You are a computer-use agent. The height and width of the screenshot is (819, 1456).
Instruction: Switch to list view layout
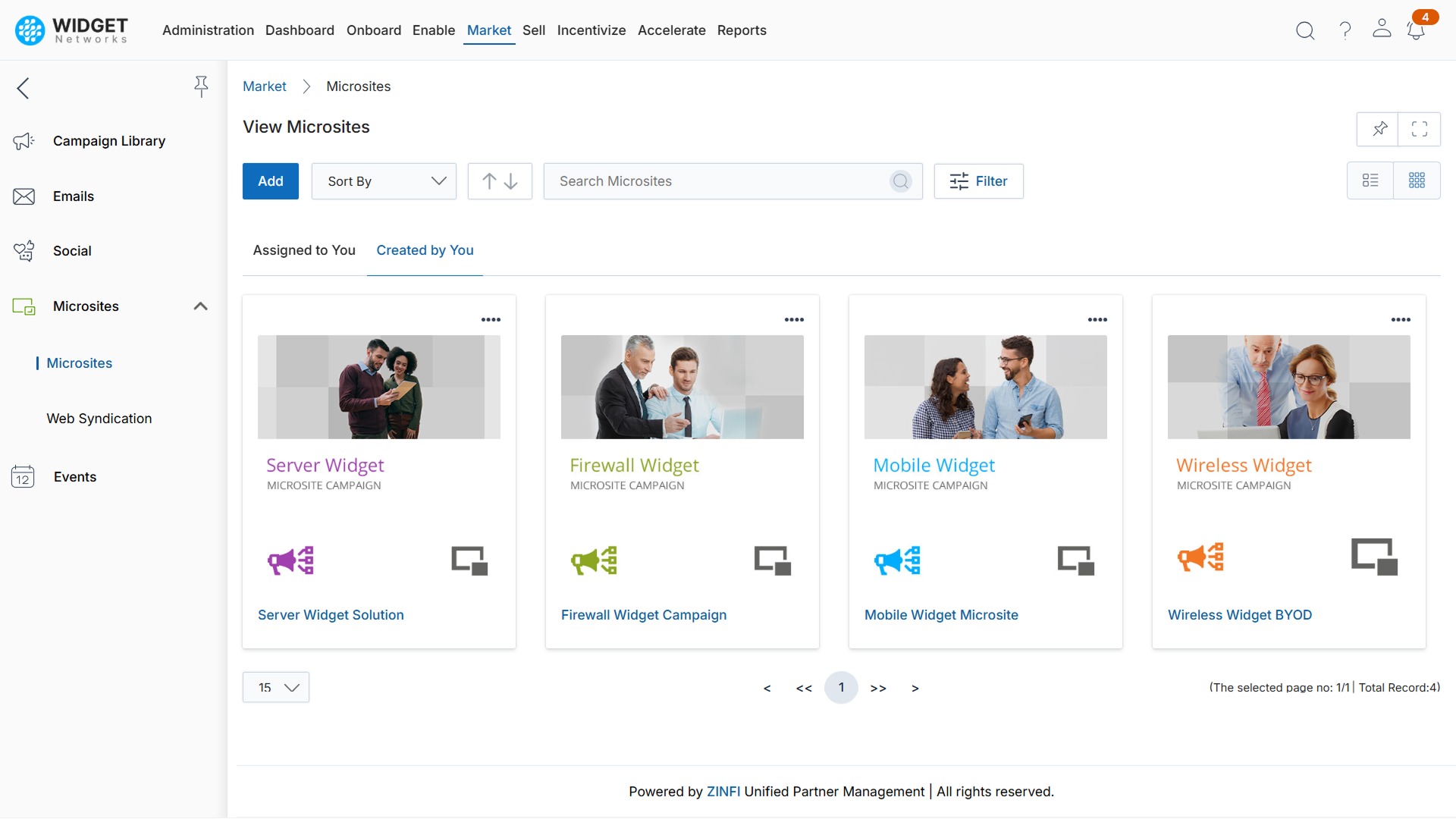click(1370, 180)
